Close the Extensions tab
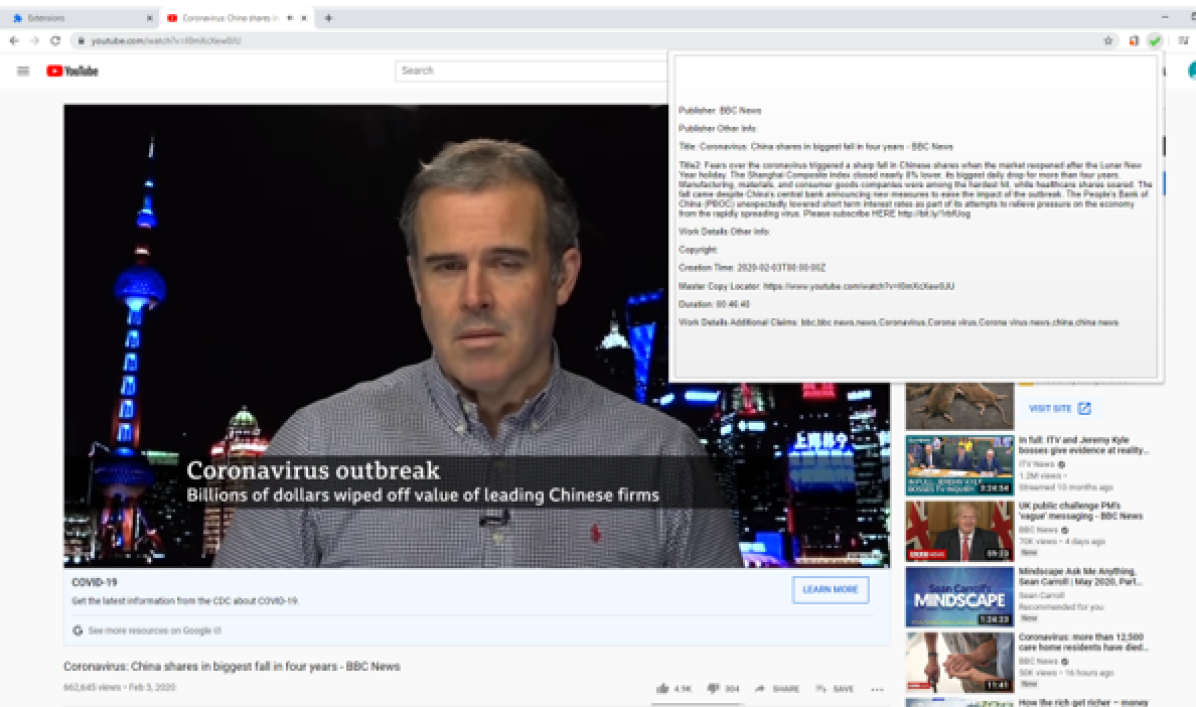 [150, 18]
